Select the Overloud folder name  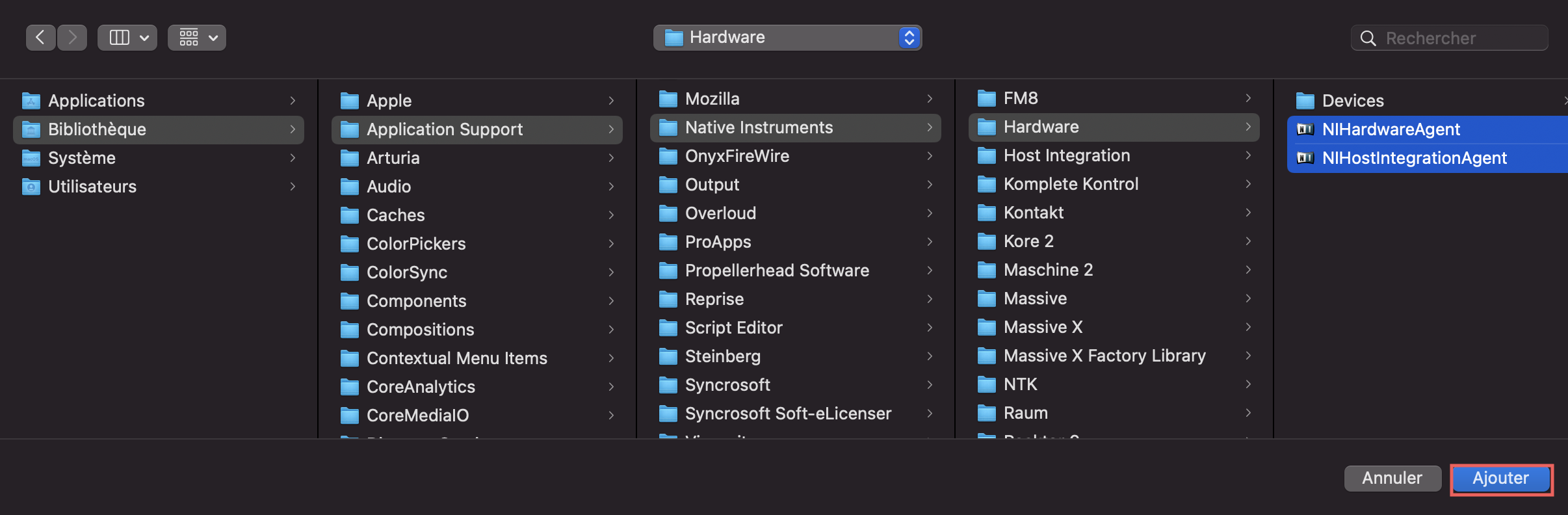[x=721, y=213]
